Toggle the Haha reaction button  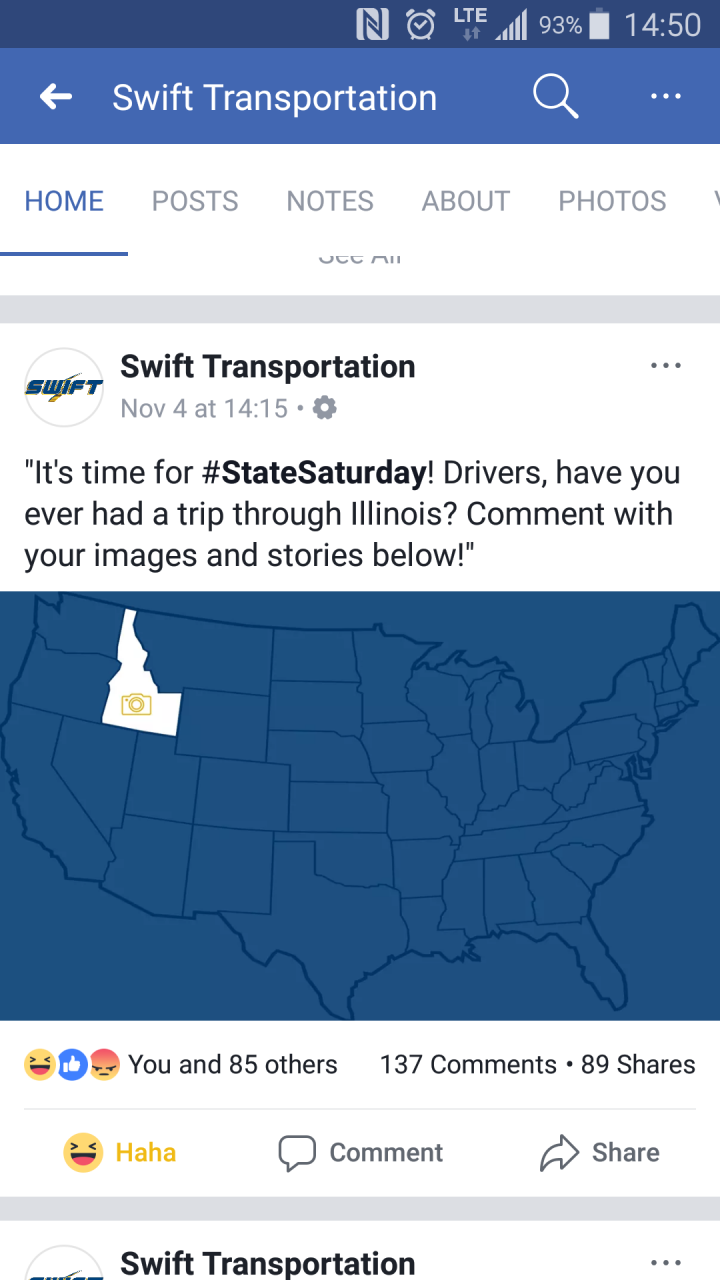[x=120, y=1152]
